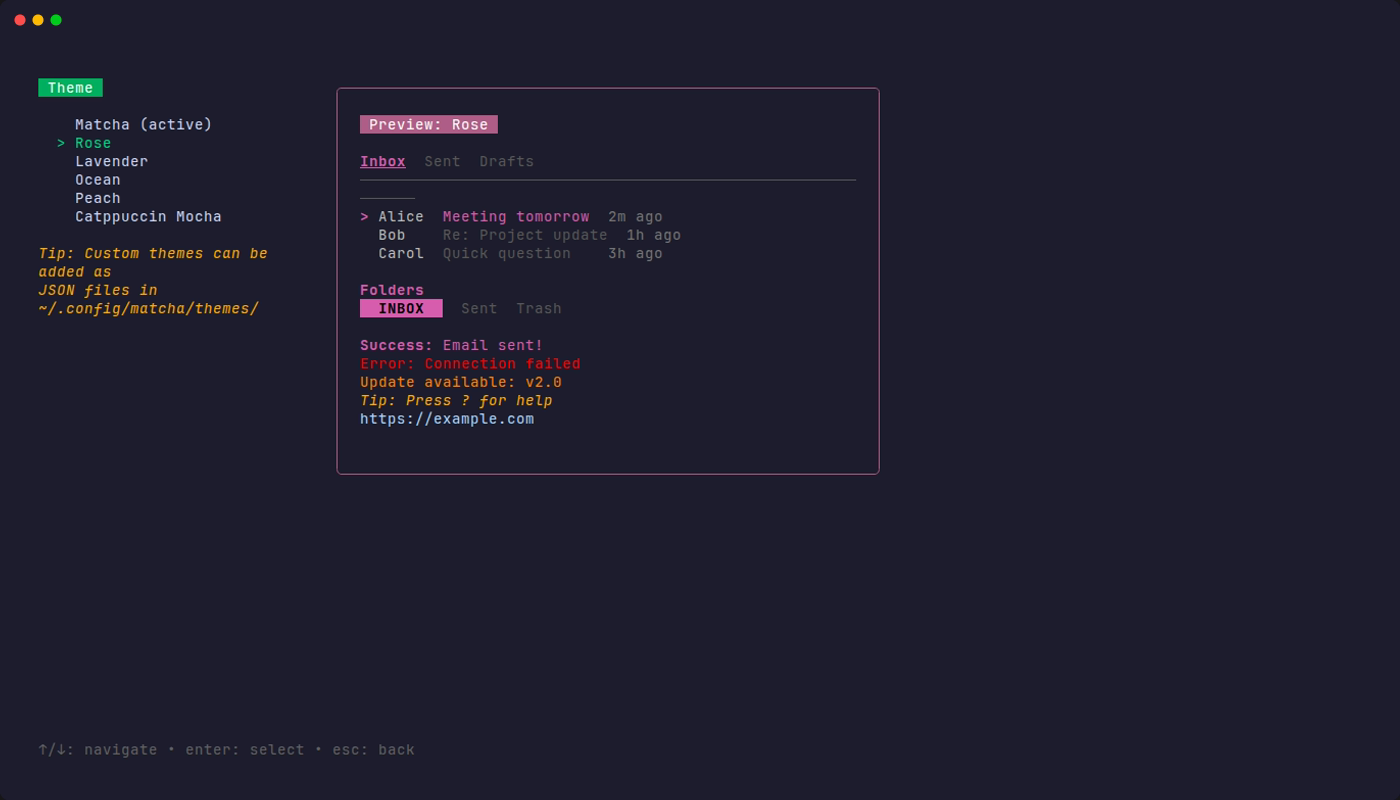Click the Update available: v2.0 notice
This screenshot has width=1400, height=800.
click(x=460, y=381)
